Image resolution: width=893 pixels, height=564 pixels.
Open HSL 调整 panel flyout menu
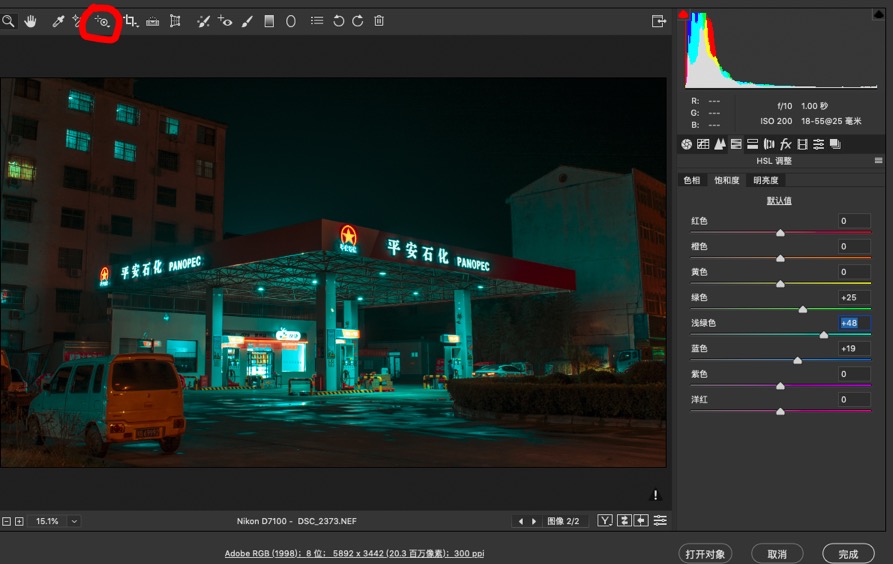(879, 161)
